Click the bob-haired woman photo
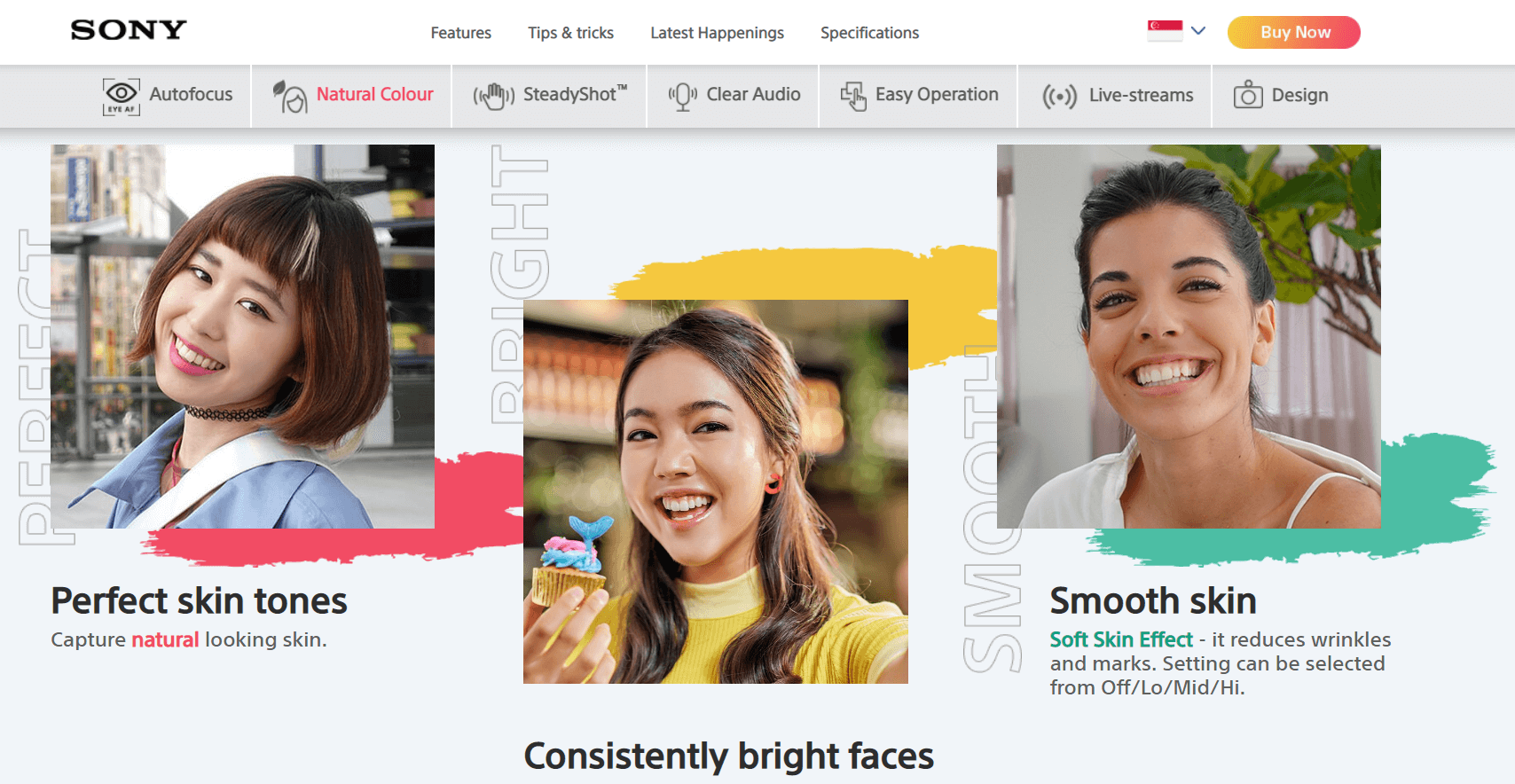 (x=242, y=336)
